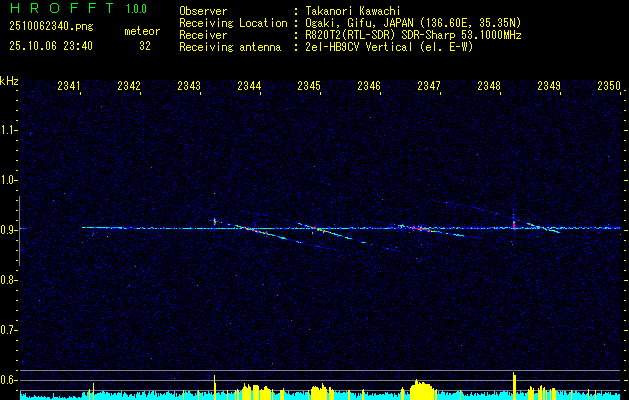Click the 2342 time axis marker

129,85
